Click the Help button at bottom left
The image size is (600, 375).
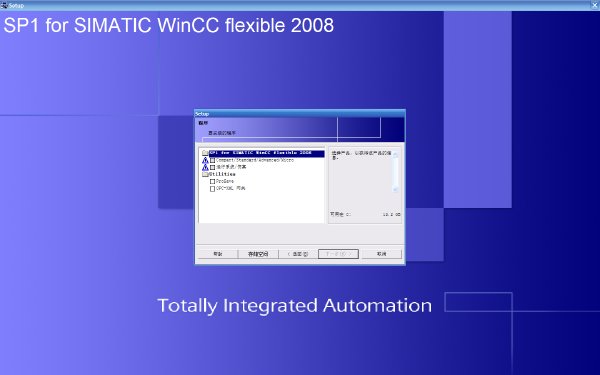217,254
